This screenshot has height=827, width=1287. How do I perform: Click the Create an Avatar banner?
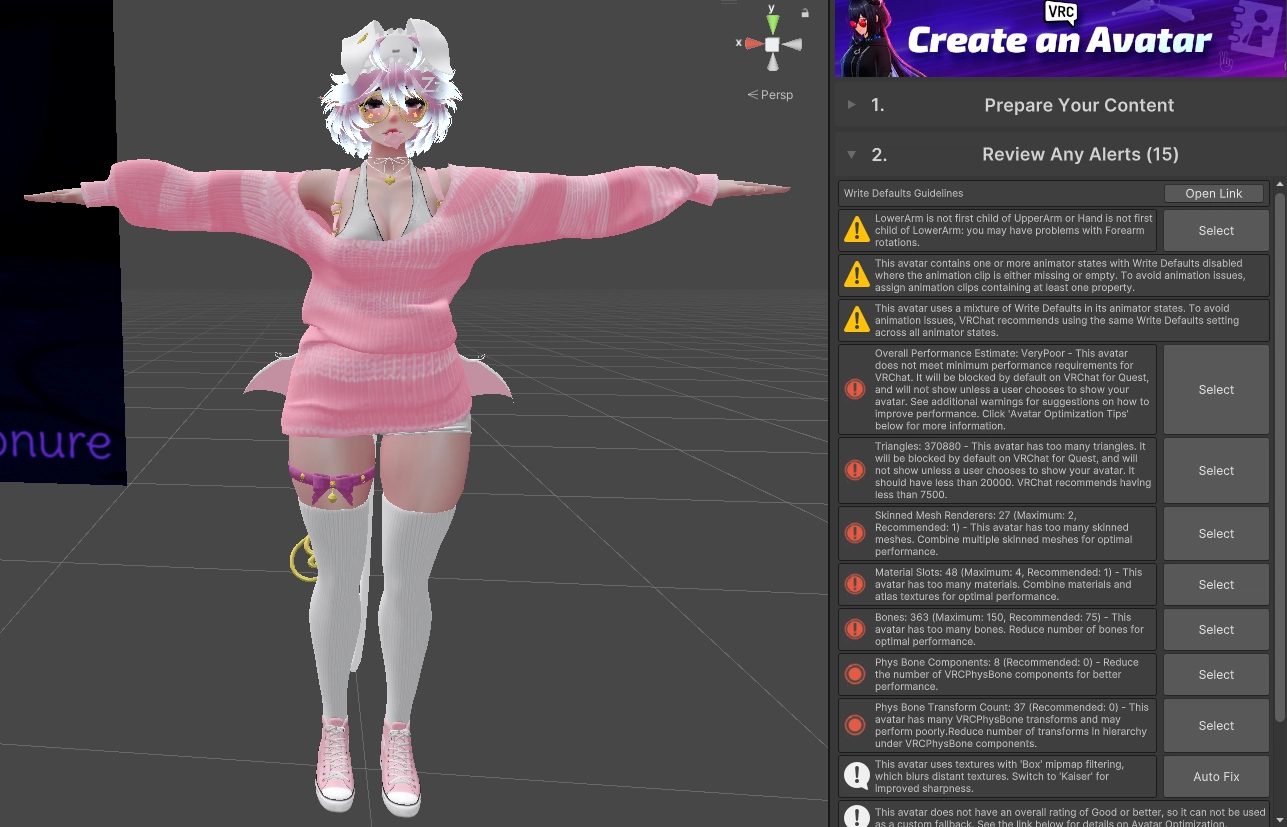1058,38
